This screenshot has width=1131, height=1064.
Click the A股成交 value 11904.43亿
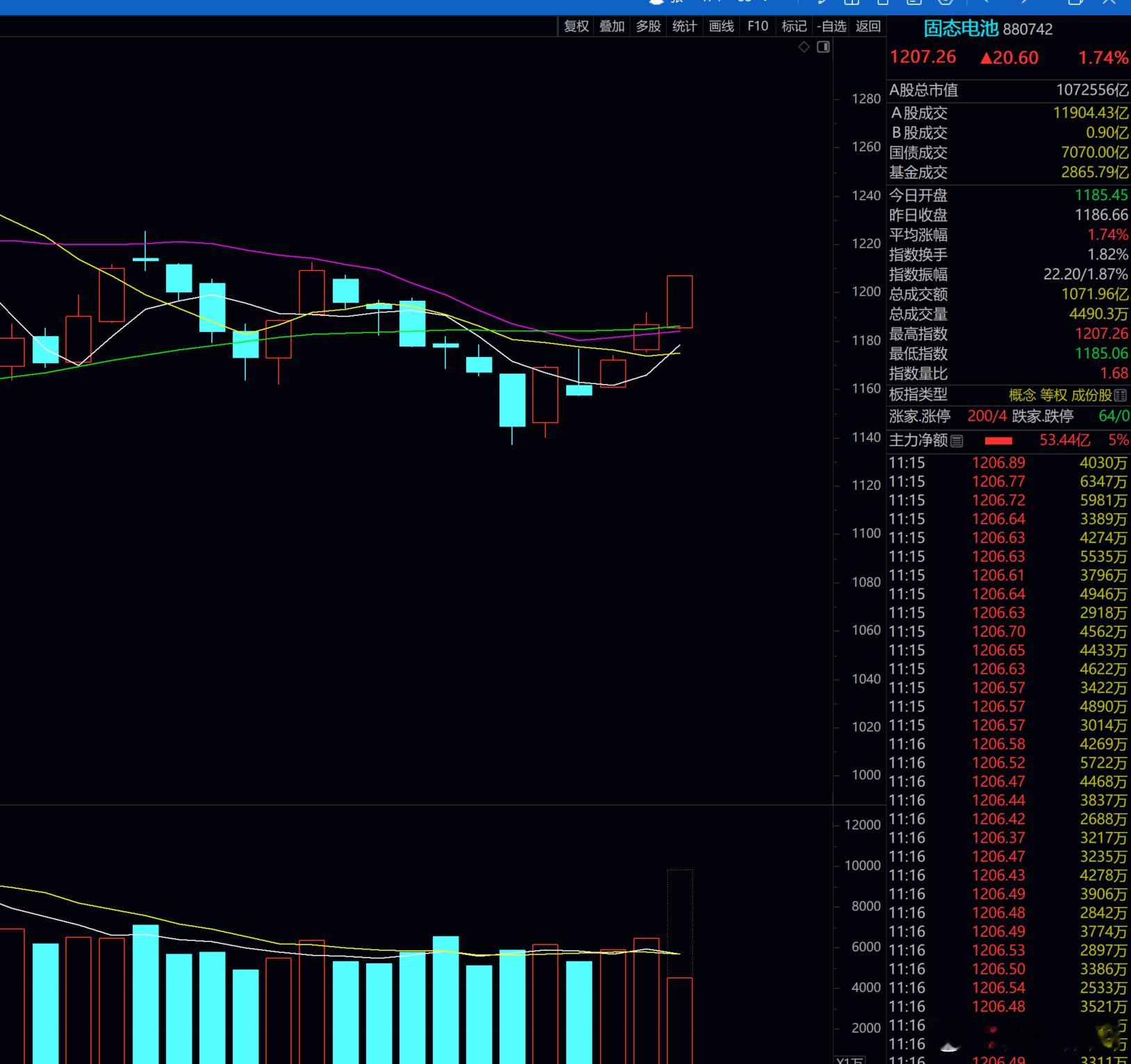pyautogui.click(x=1091, y=113)
